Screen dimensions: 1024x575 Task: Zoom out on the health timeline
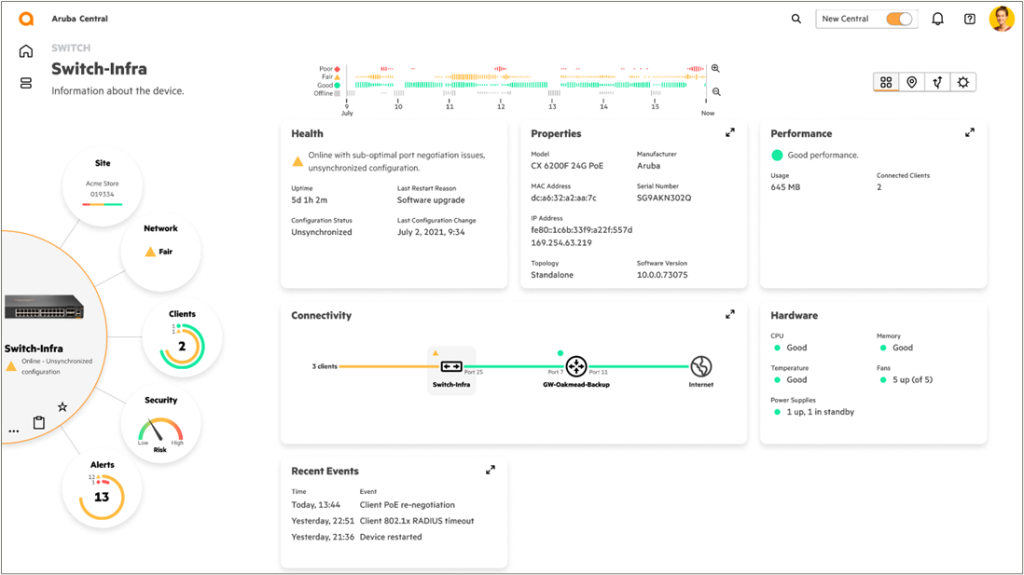coord(715,91)
